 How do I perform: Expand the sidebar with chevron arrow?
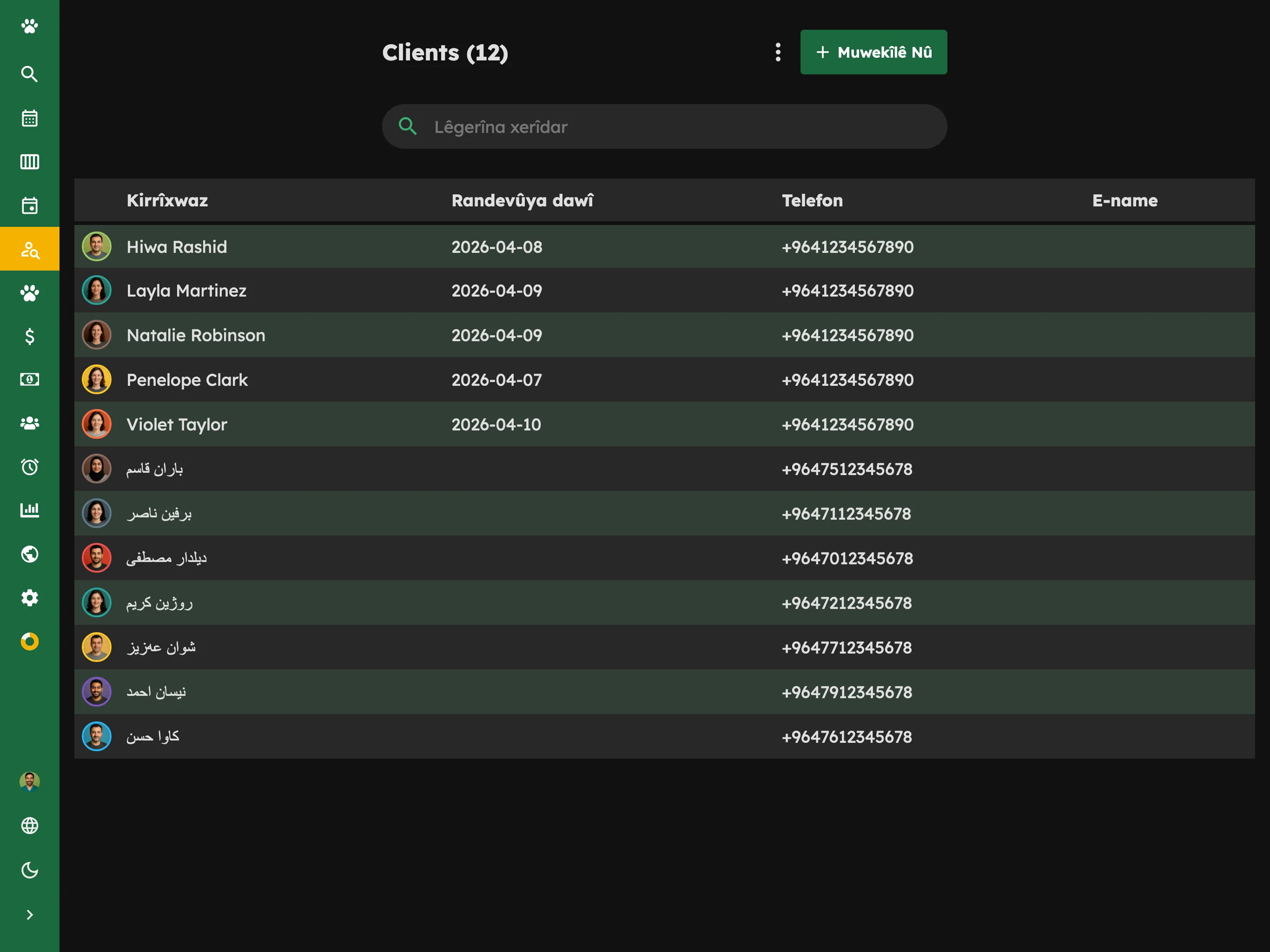[x=29, y=915]
